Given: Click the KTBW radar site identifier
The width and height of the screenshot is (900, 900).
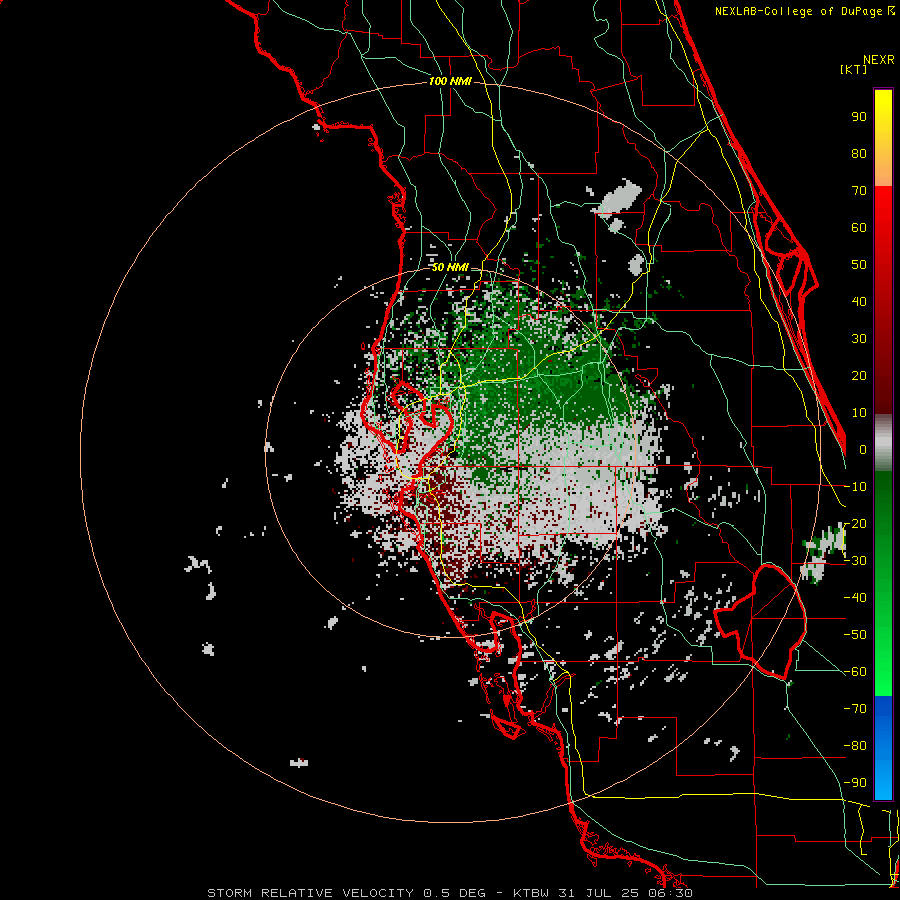Looking at the screenshot, I should pyautogui.click(x=531, y=893).
